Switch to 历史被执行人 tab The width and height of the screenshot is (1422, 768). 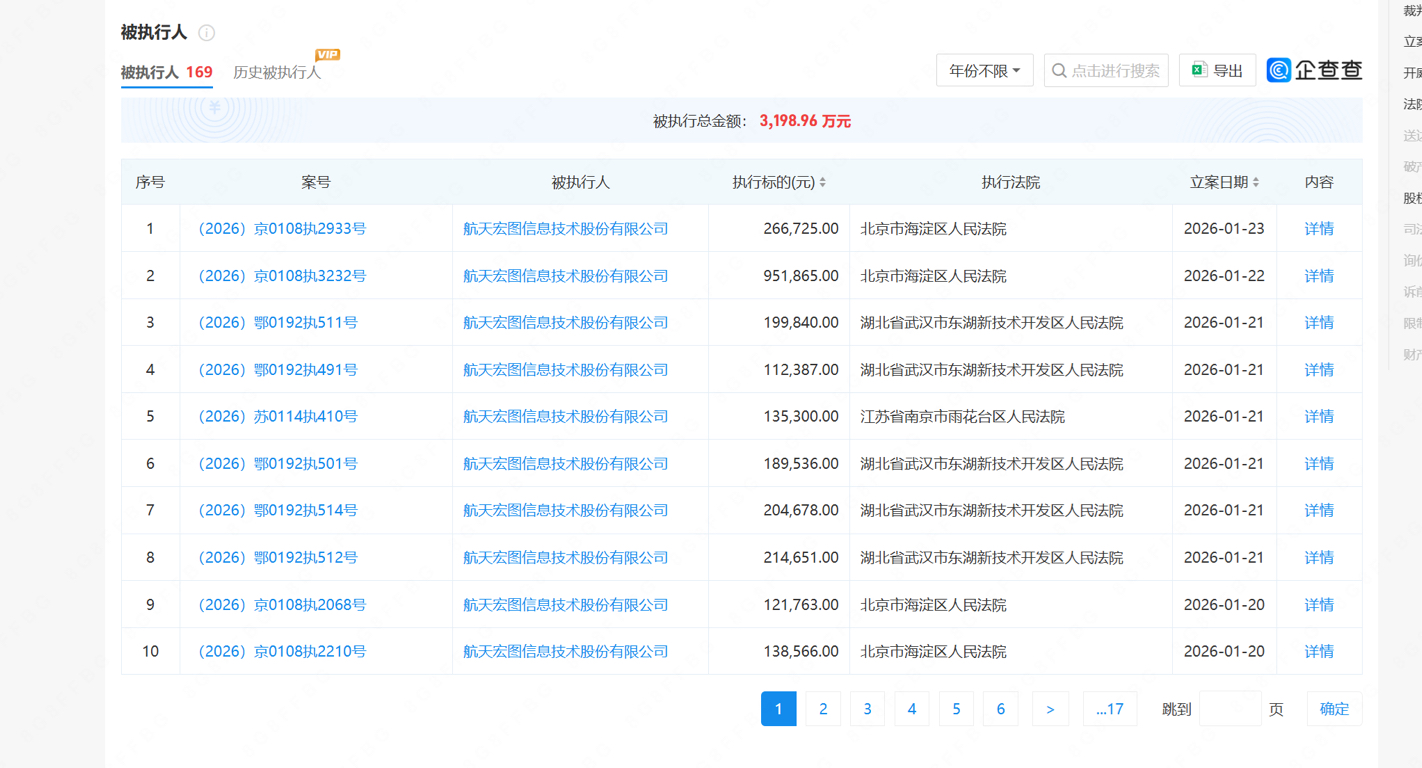pos(277,72)
